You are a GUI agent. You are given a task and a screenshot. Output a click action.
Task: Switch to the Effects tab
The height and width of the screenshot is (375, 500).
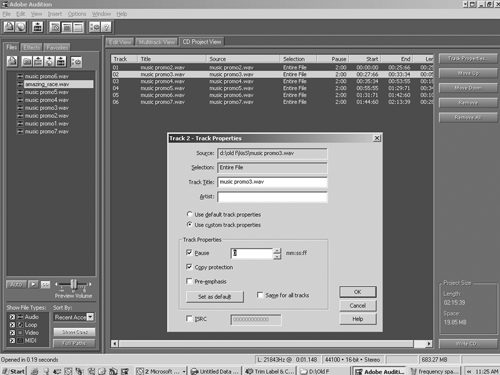tap(32, 48)
